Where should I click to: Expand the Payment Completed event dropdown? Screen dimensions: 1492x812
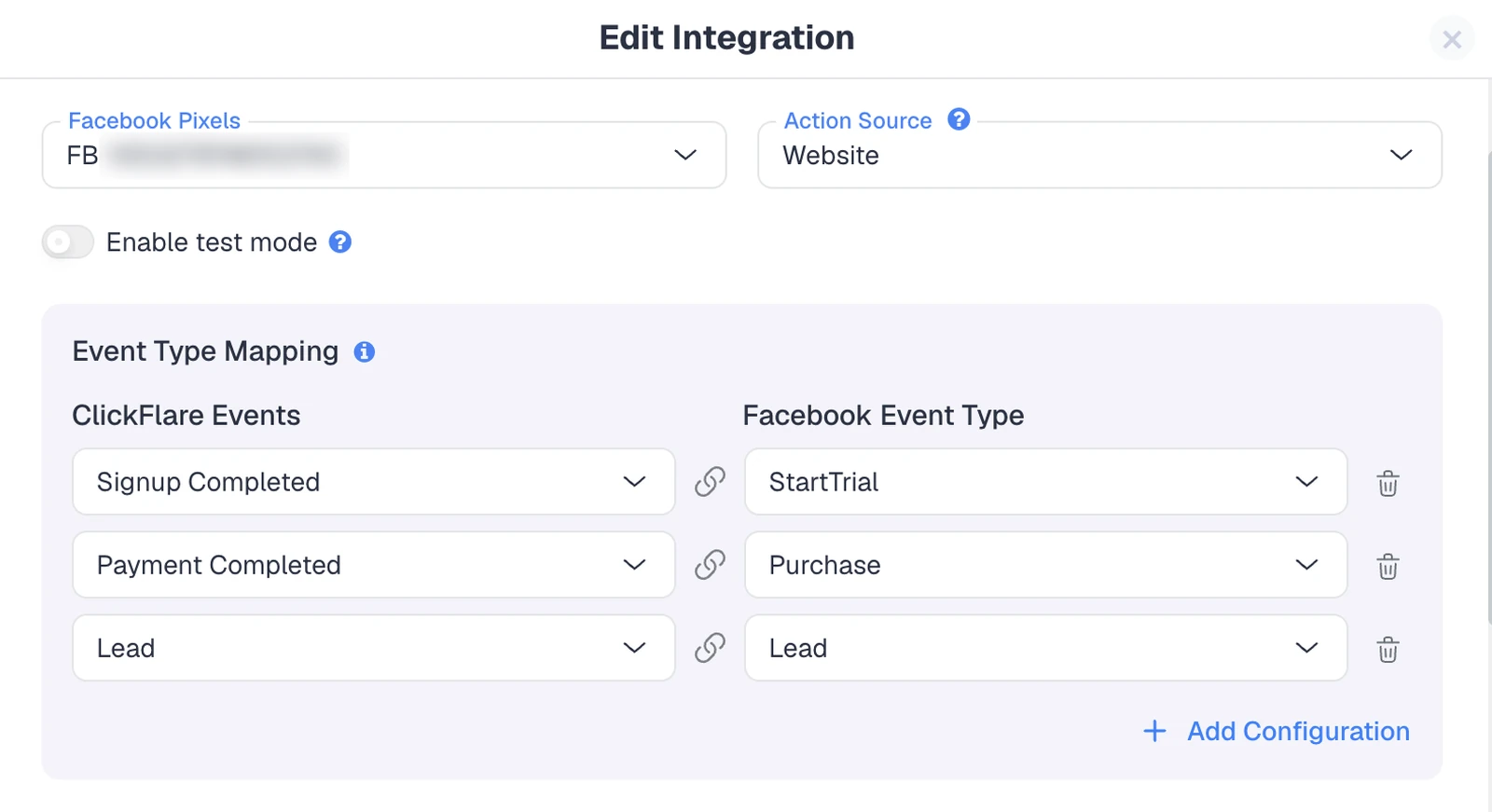[x=374, y=565]
